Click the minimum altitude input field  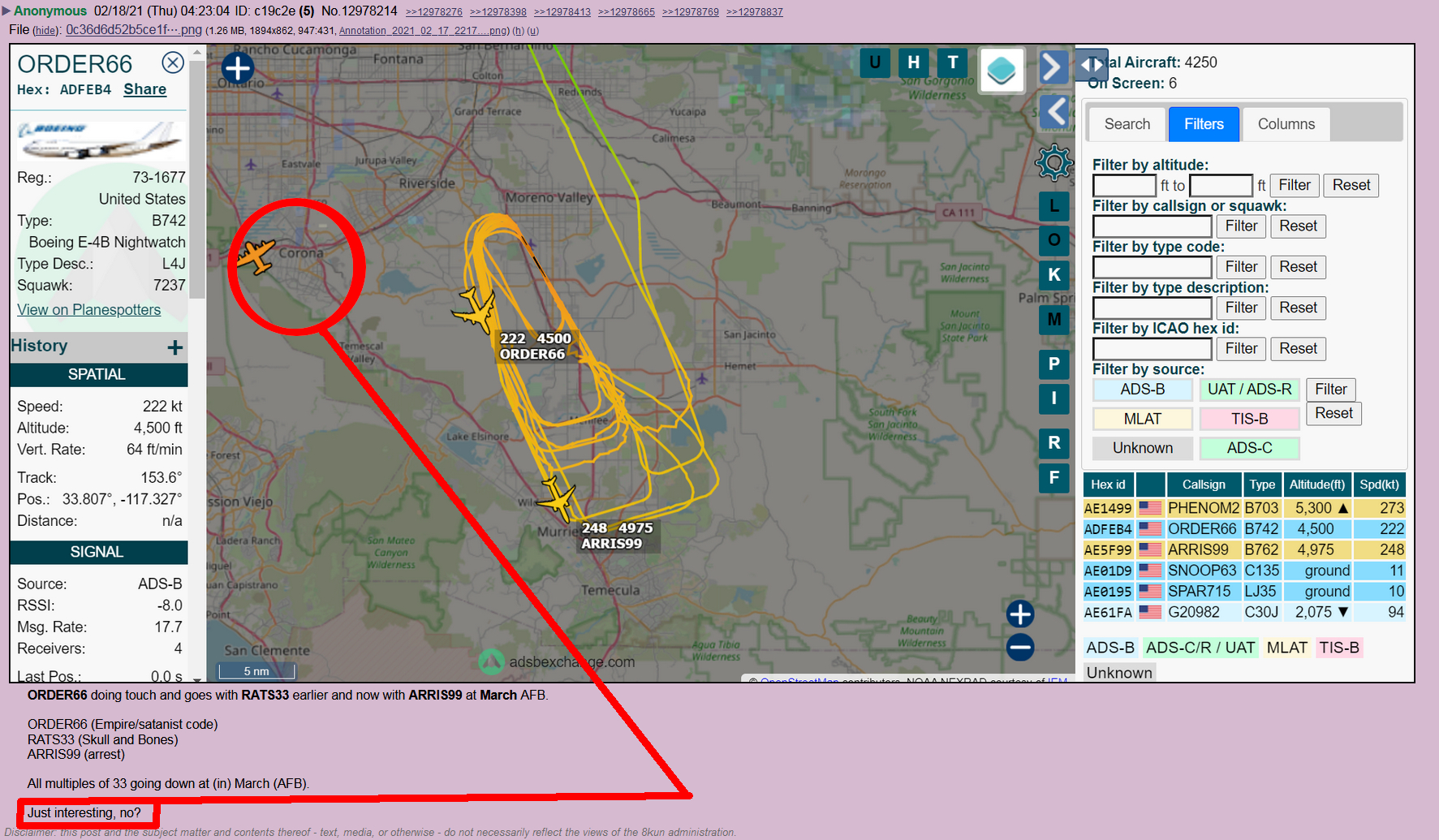tap(1124, 186)
